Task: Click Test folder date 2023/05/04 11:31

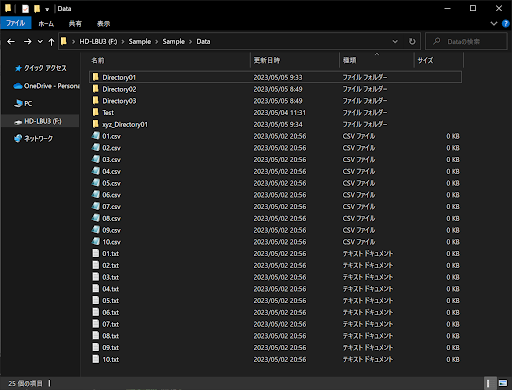Action: pos(279,113)
